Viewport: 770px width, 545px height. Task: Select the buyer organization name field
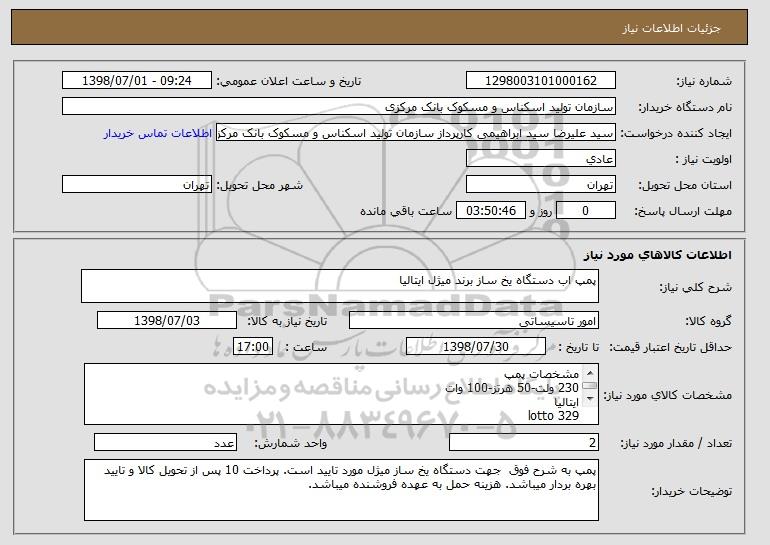coord(339,107)
